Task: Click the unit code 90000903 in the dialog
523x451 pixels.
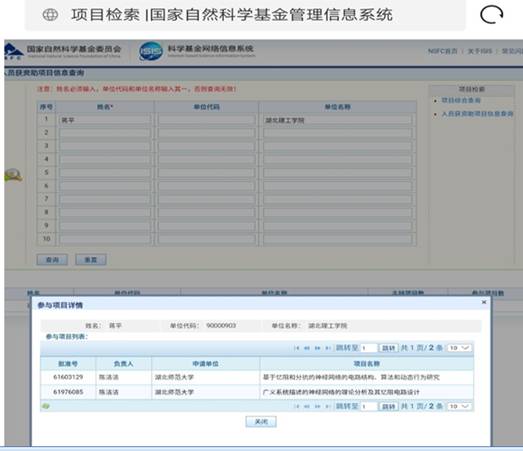Action: [x=221, y=325]
